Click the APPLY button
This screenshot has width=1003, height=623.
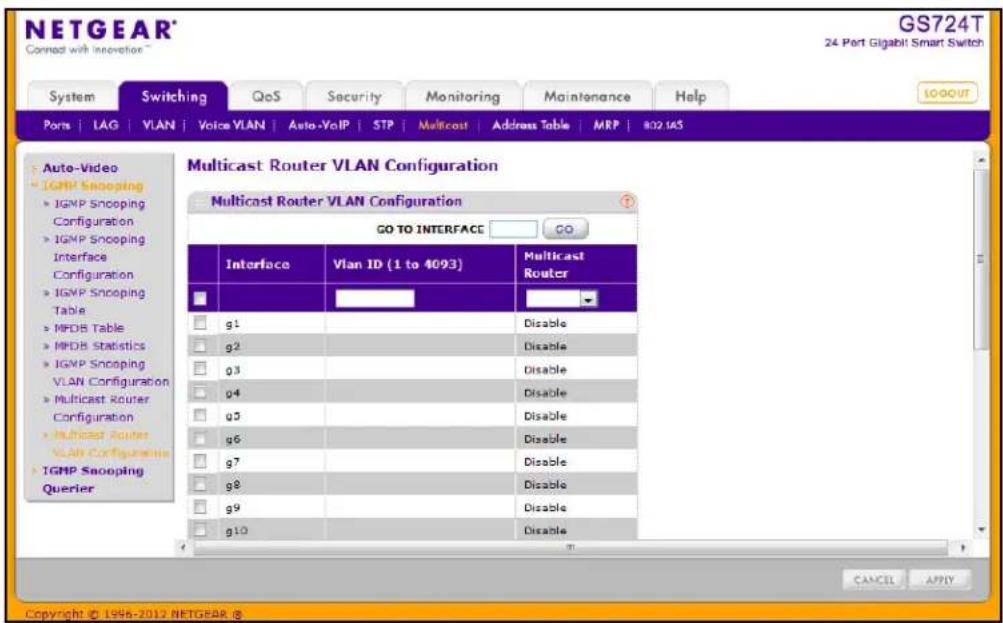(x=940, y=580)
